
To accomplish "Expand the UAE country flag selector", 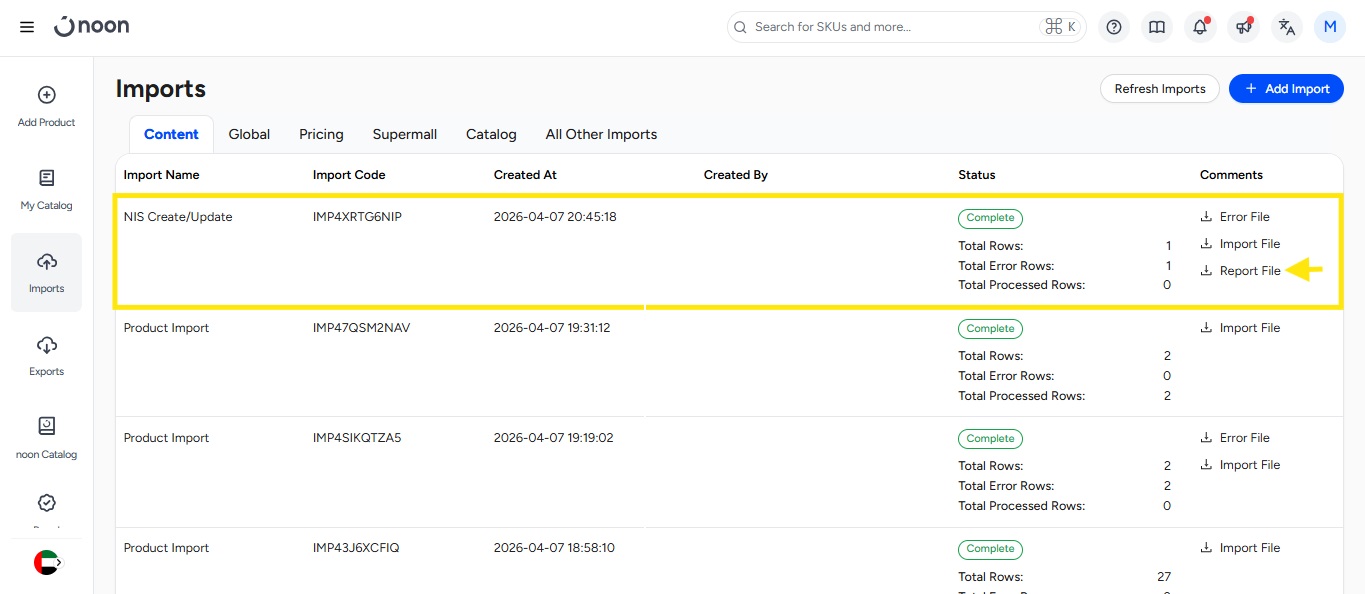I will tap(47, 563).
